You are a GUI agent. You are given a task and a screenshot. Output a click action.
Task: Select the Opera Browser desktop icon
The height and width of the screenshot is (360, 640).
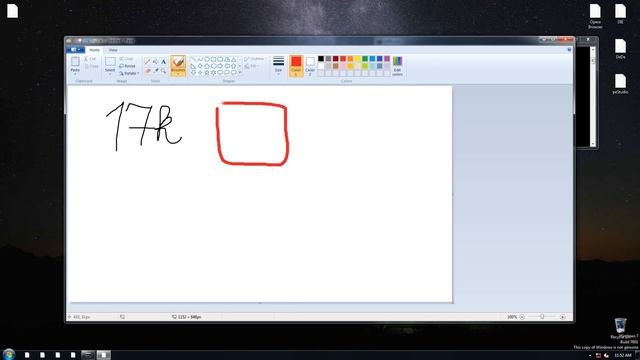[x=595, y=16]
